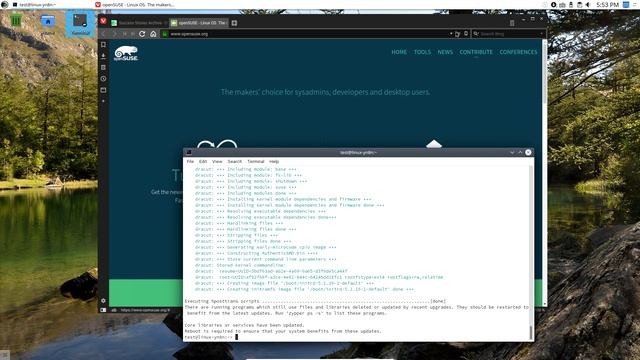Open TOOLS on openSUSE site
The width and height of the screenshot is (640, 360).
(x=422, y=52)
